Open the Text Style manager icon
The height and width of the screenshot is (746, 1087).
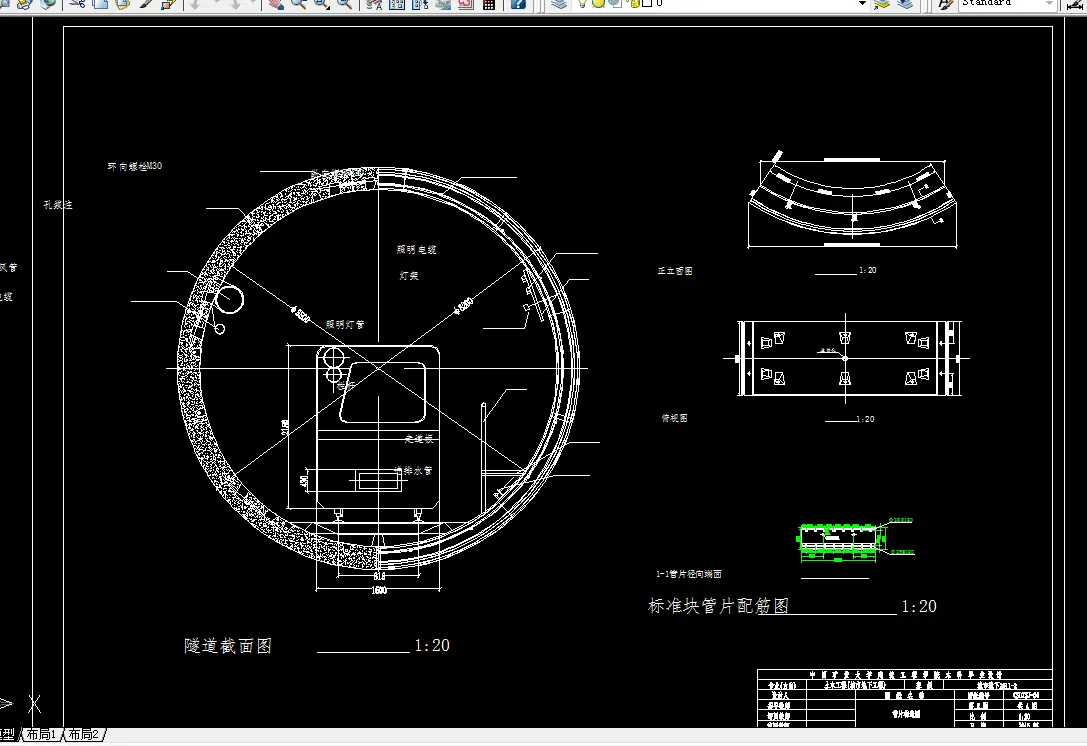tap(945, 3)
